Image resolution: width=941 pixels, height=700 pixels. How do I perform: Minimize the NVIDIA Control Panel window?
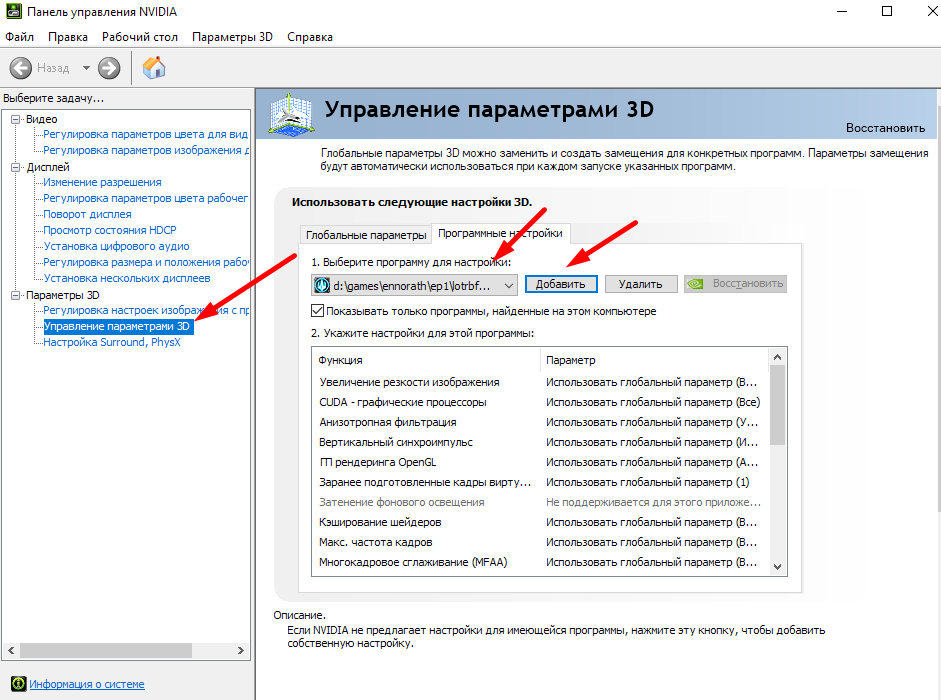[842, 11]
